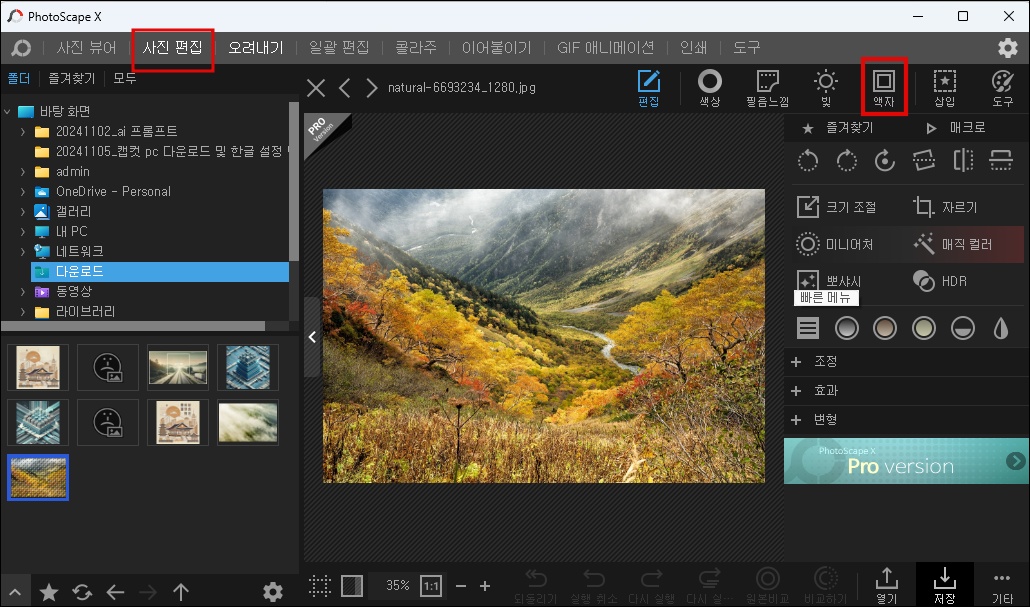Save the image with 저장

tap(945, 584)
